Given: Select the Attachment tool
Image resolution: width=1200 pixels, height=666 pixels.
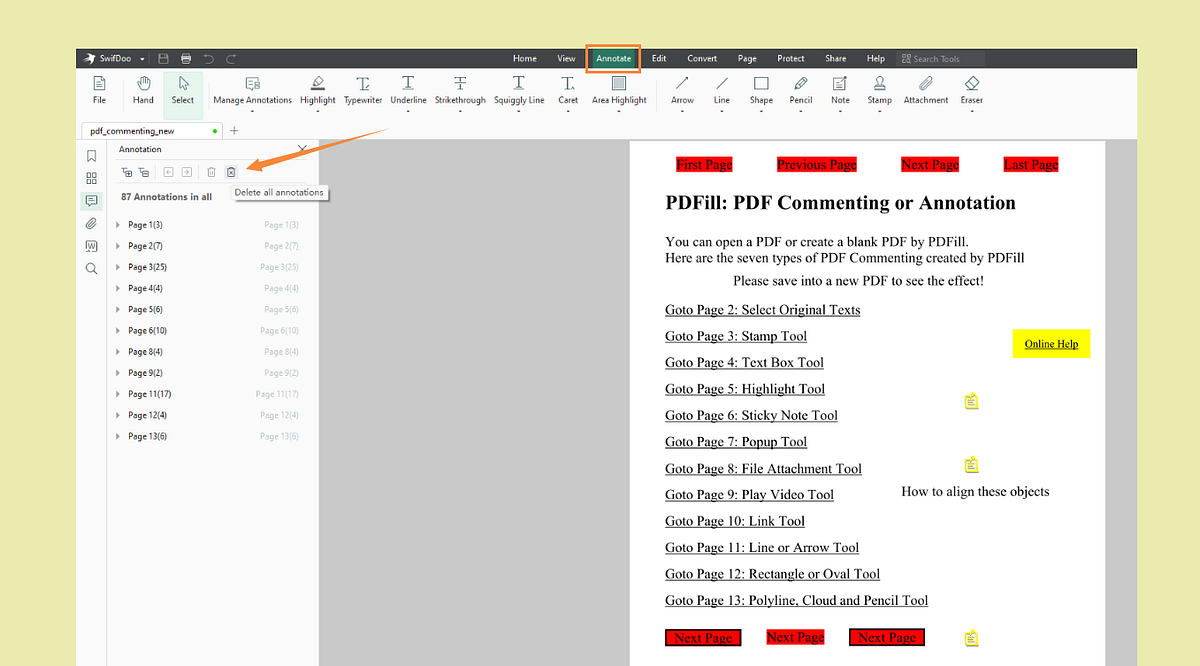Looking at the screenshot, I should click(926, 90).
